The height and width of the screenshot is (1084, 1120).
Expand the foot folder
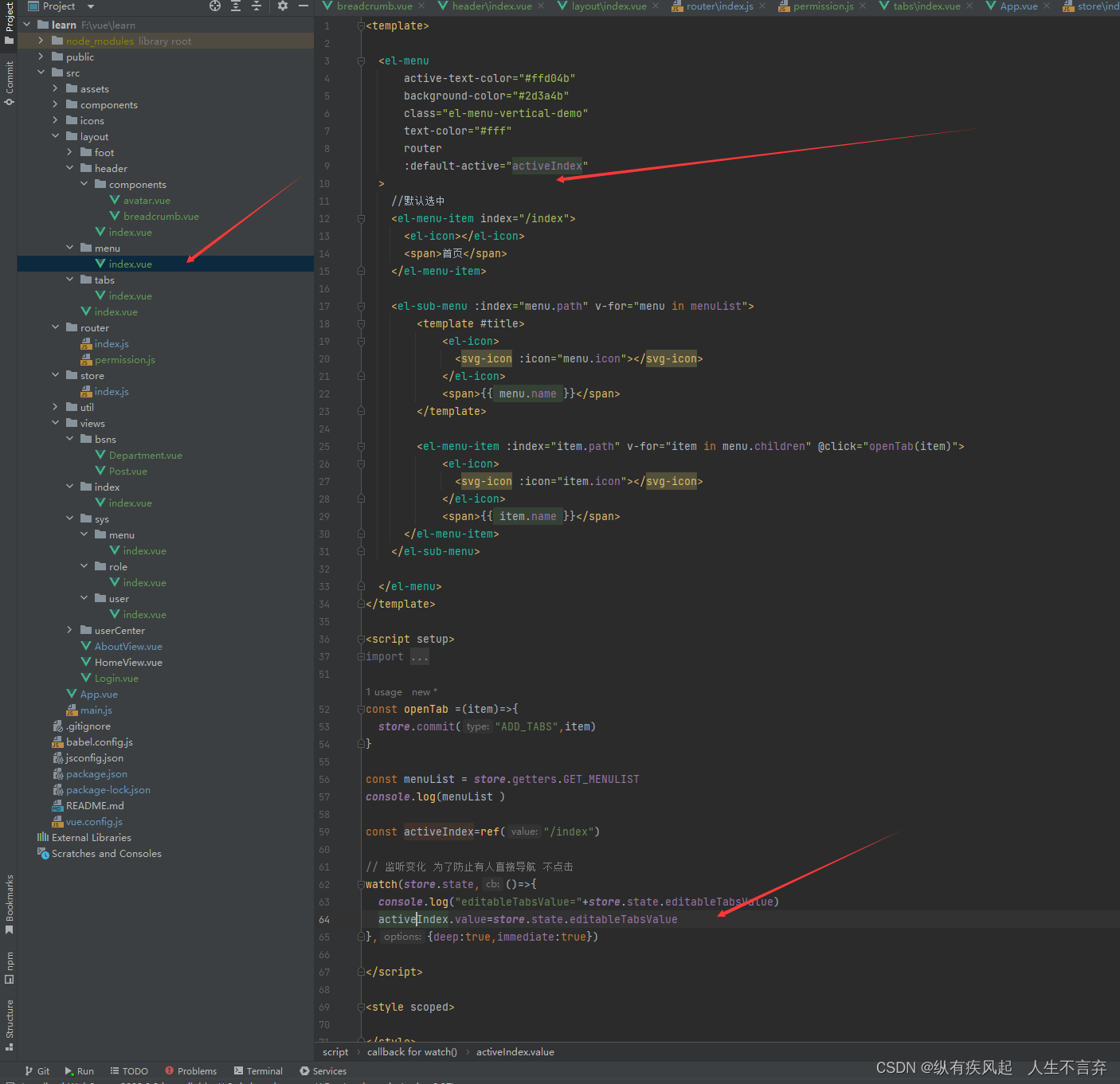tap(69, 152)
